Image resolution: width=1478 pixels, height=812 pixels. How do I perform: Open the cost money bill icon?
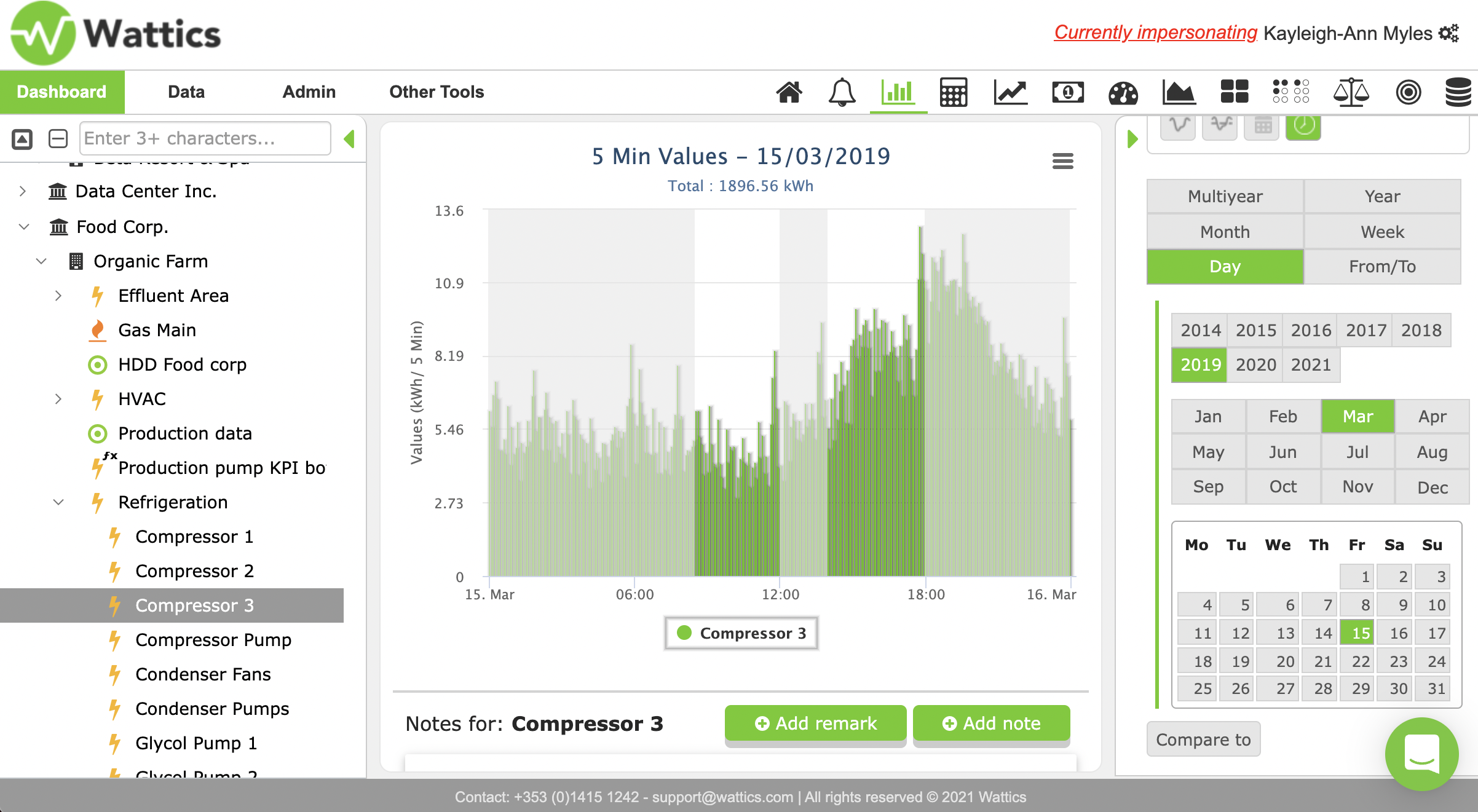click(1068, 93)
